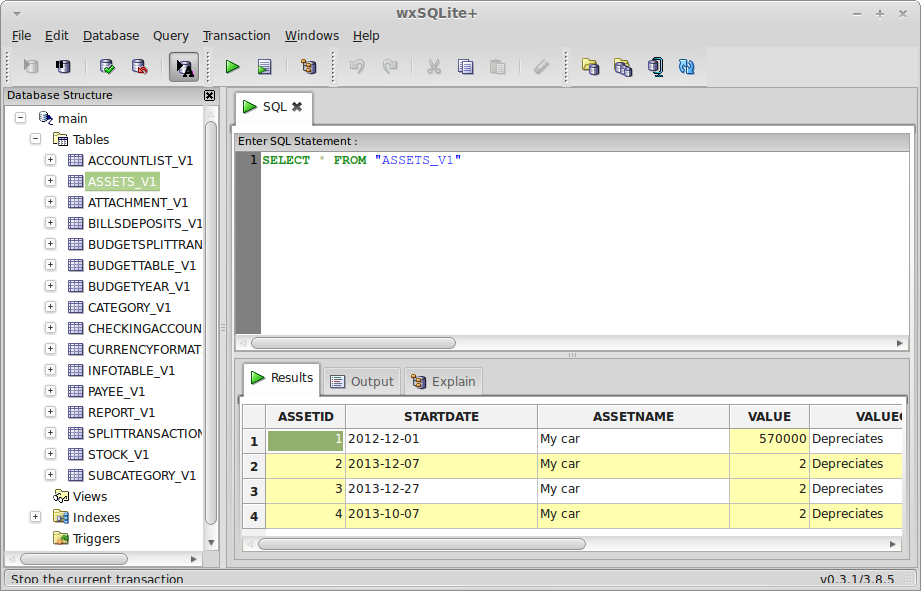Click the Execute script toolbar icon
921x591 pixels.
coord(264,67)
